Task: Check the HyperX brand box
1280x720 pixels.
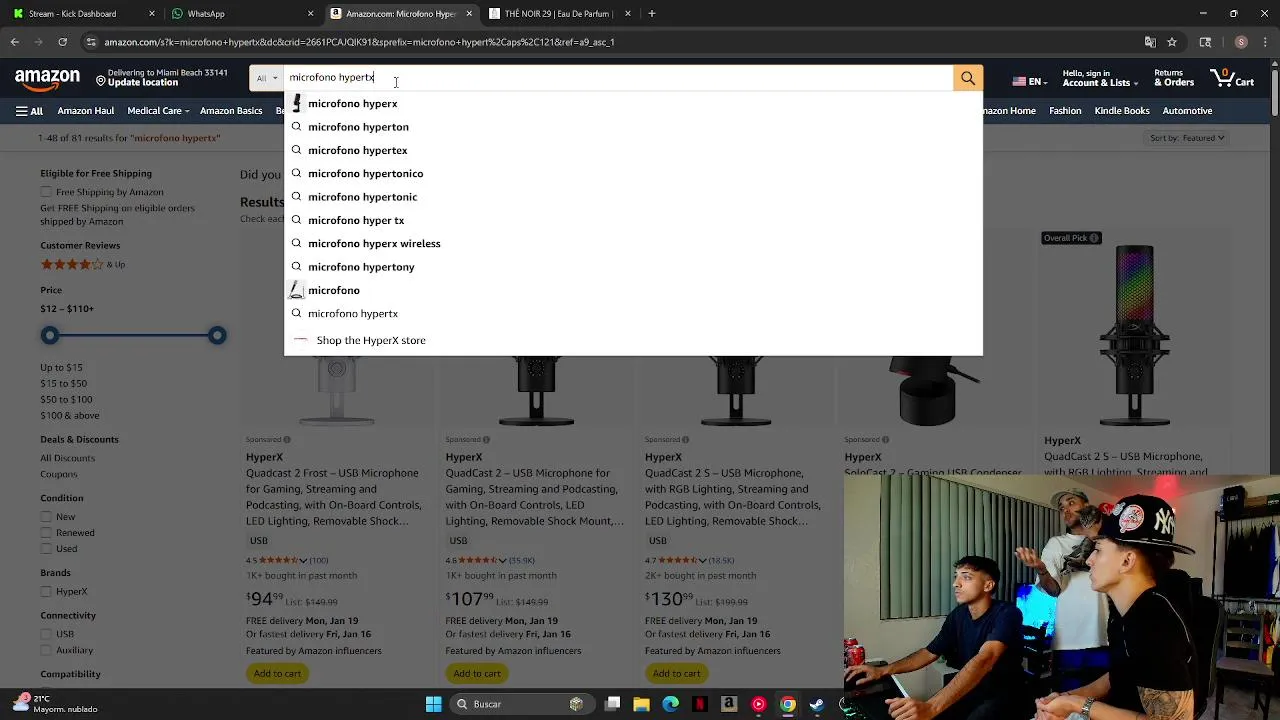Action: [46, 592]
